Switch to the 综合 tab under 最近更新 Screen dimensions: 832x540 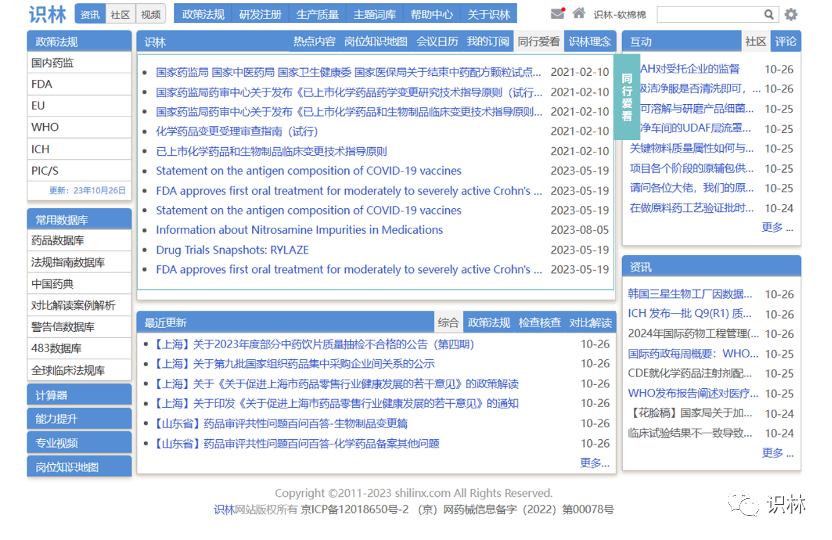(448, 322)
